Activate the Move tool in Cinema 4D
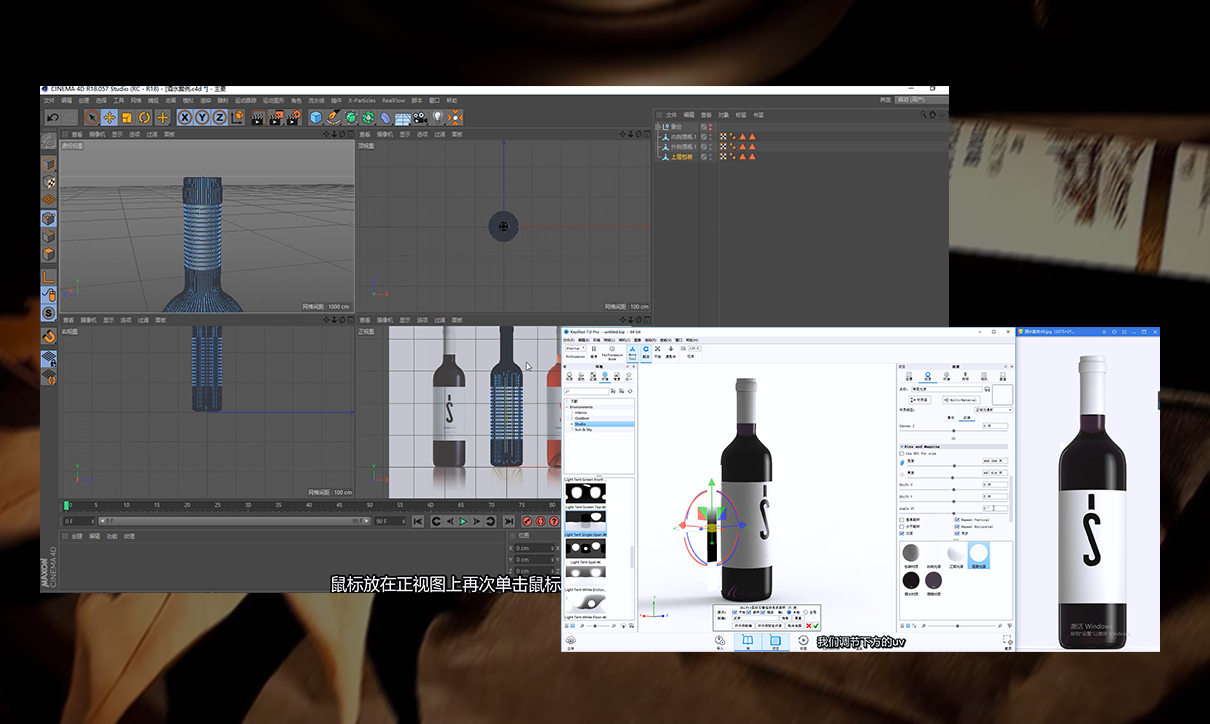Image resolution: width=1210 pixels, height=724 pixels. (109, 117)
